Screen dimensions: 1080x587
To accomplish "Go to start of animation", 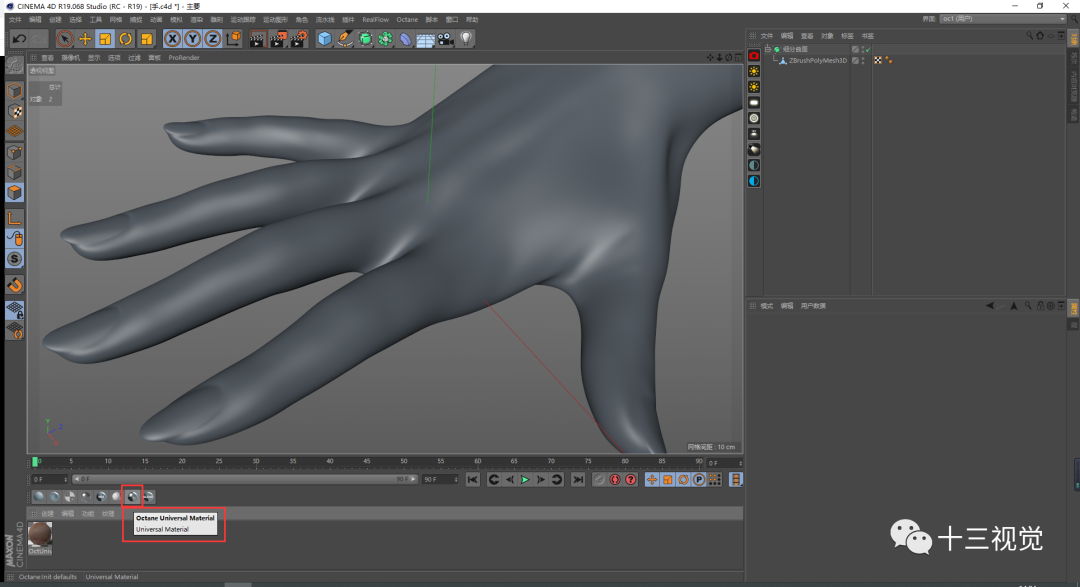I will (x=472, y=480).
